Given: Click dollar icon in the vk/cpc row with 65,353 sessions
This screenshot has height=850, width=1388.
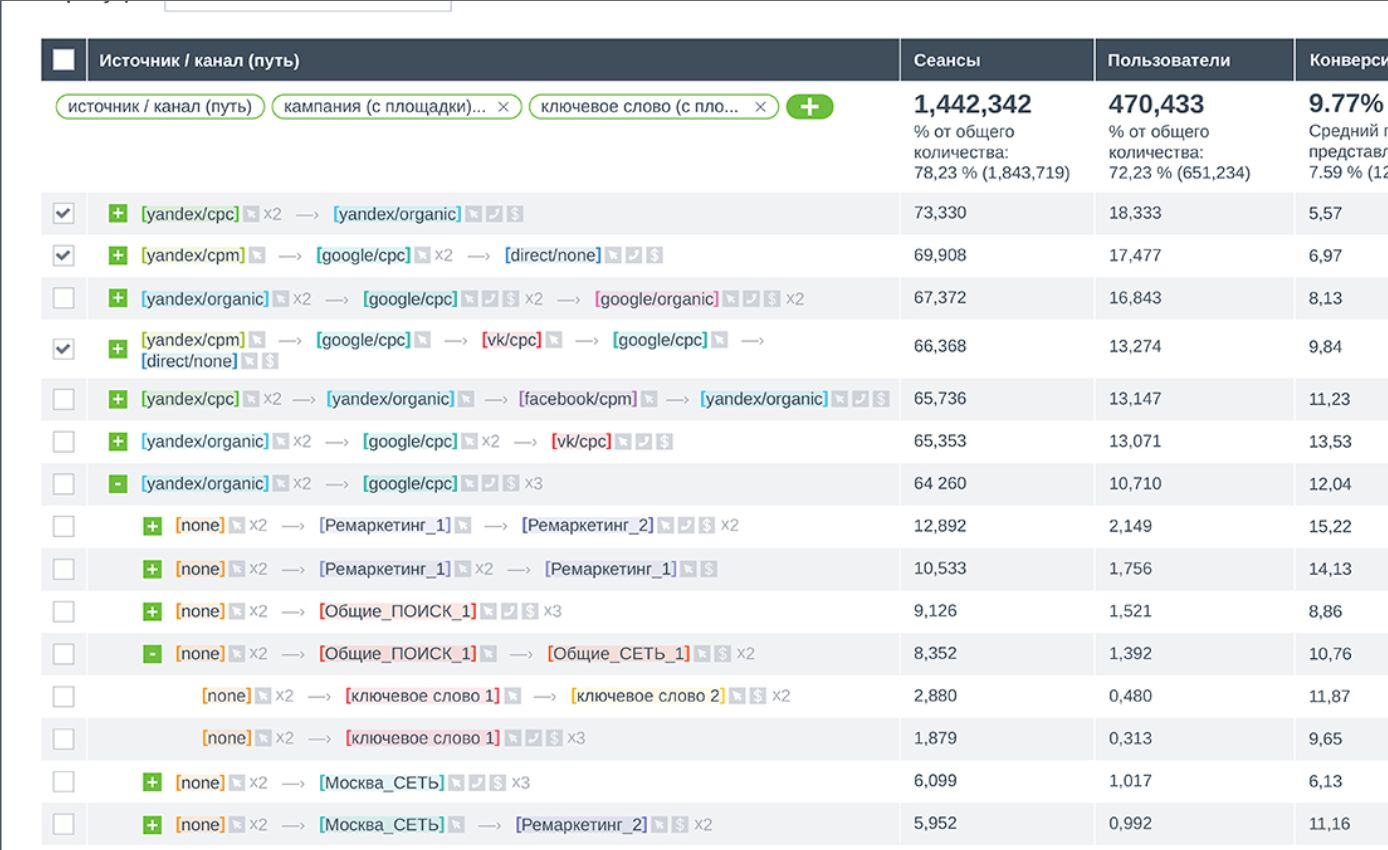Looking at the screenshot, I should (665, 442).
